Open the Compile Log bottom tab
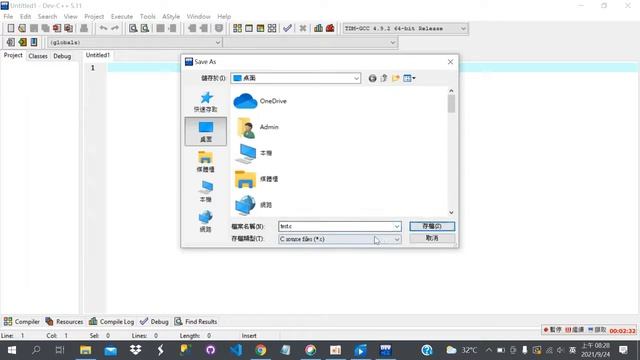Viewport: 640px width, 360px height. point(111,322)
